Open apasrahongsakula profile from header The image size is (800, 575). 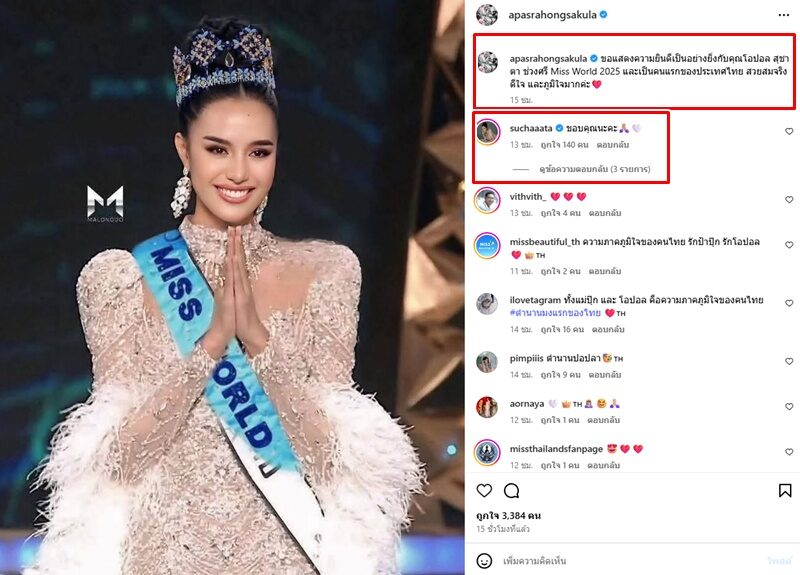coord(552,15)
